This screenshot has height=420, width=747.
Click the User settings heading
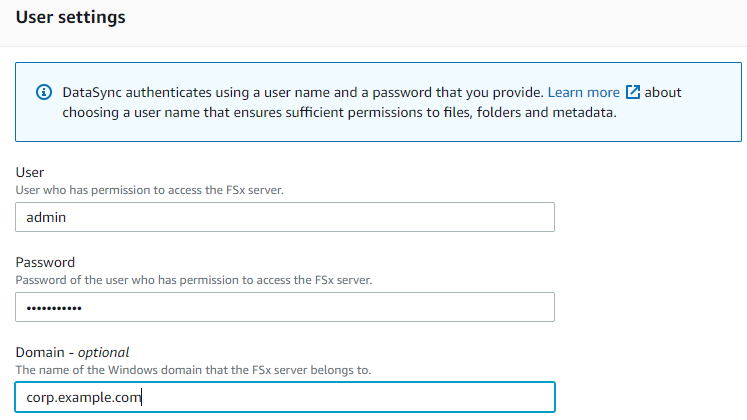pyautogui.click(x=71, y=17)
